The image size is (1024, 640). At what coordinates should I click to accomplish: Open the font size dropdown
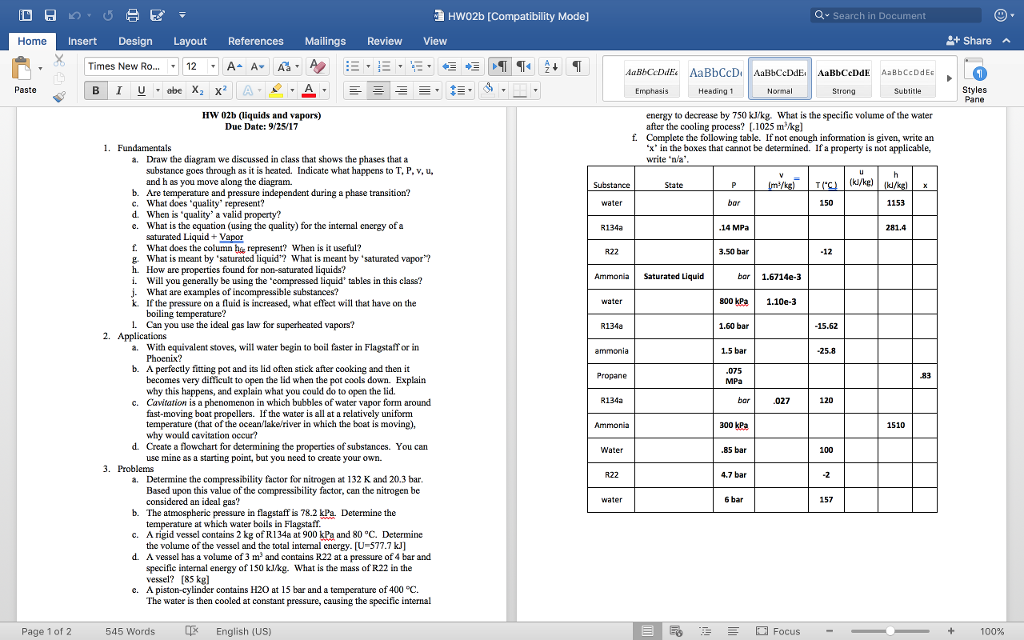pyautogui.click(x=213, y=65)
